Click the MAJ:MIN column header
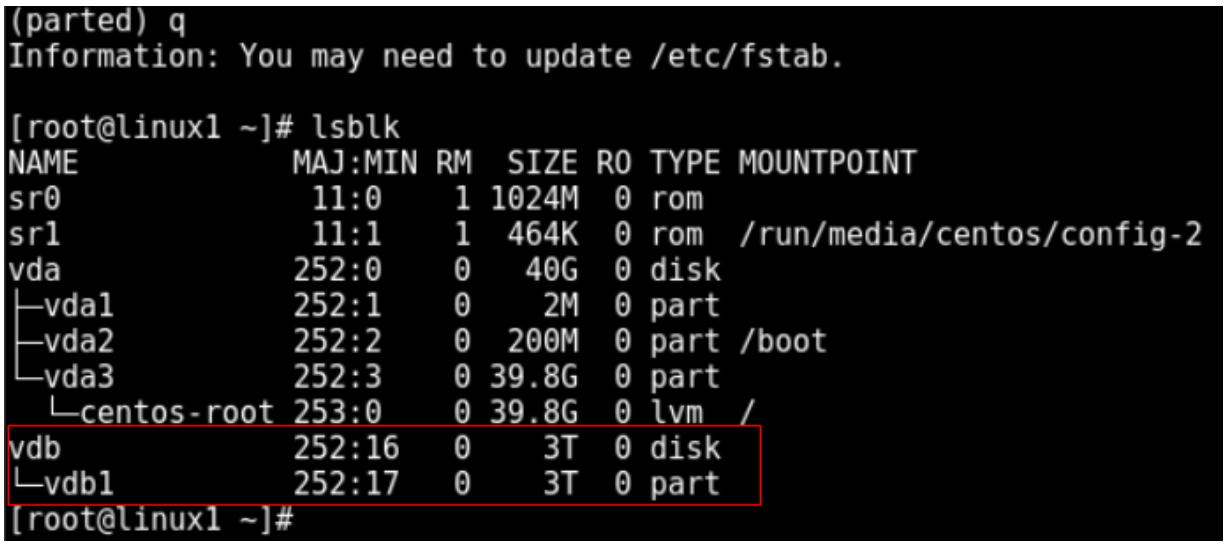The image size is (1226, 544). (355, 163)
